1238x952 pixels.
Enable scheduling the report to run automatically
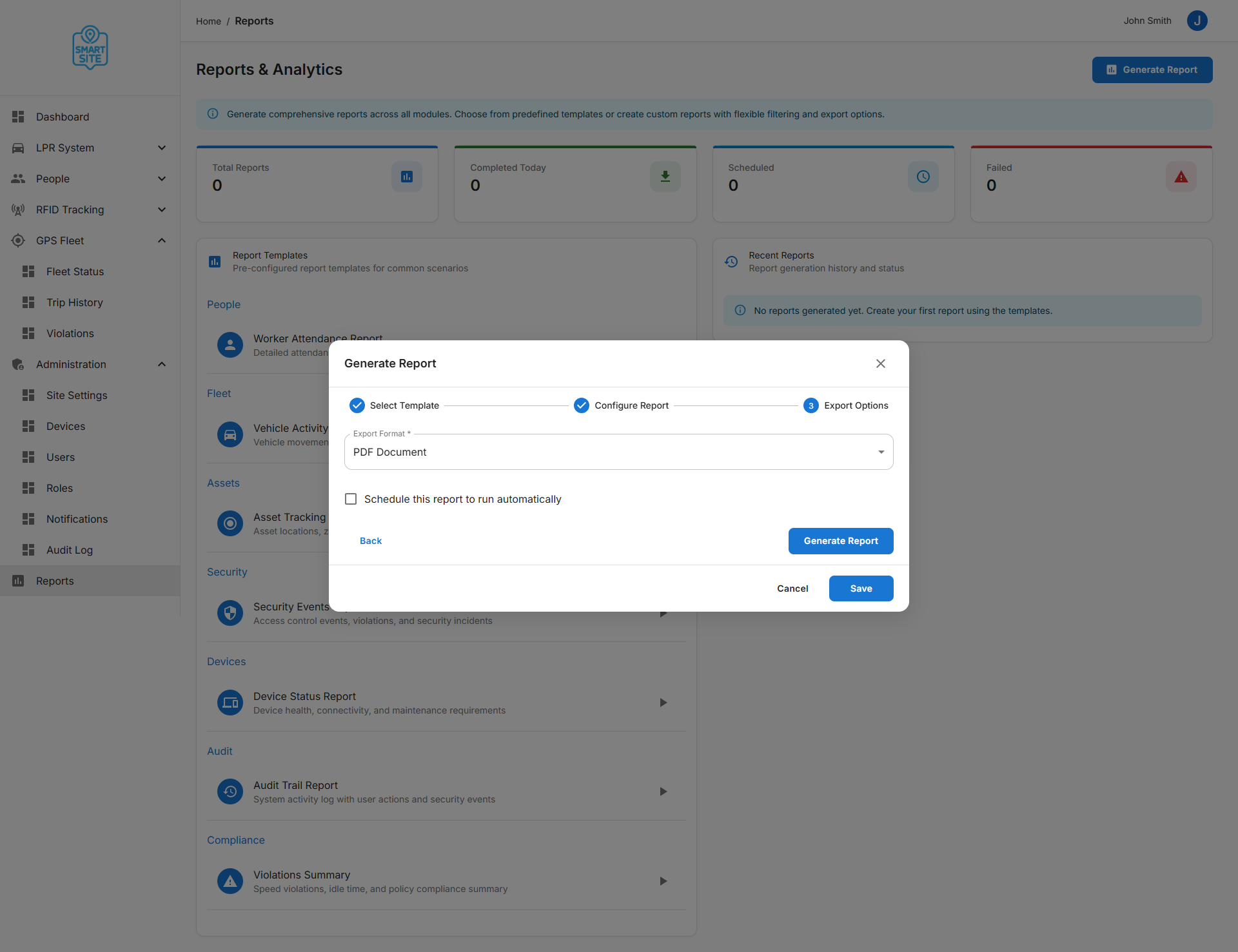click(351, 498)
